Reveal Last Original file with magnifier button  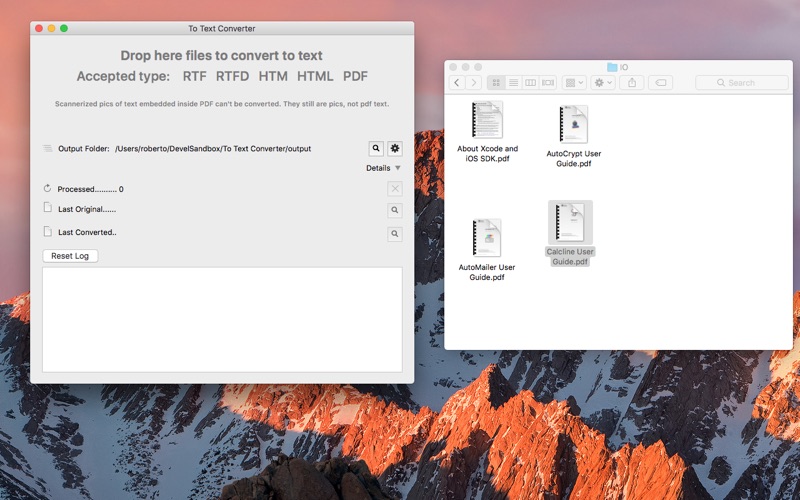395,210
